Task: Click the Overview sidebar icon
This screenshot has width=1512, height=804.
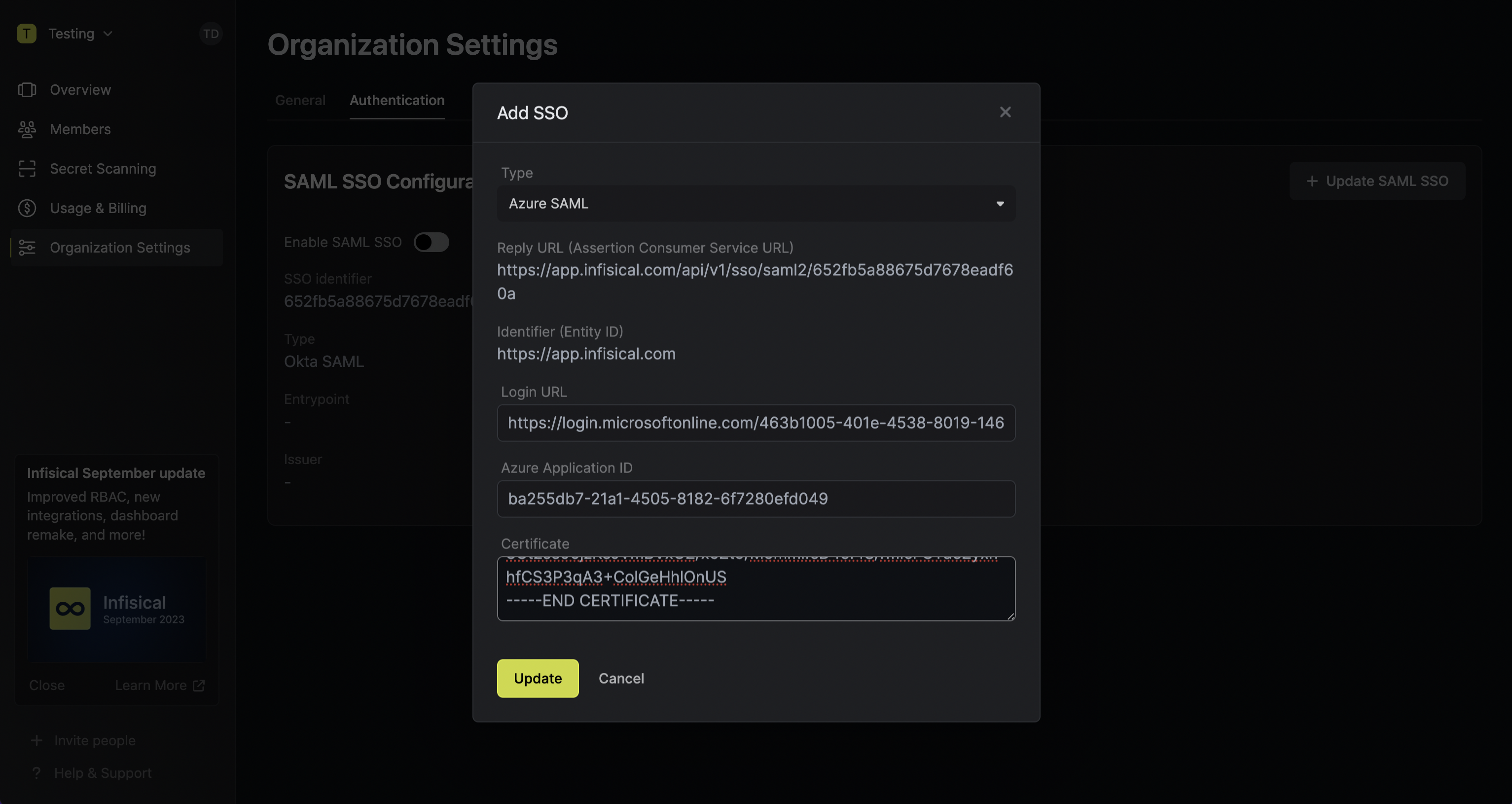Action: coord(27,89)
